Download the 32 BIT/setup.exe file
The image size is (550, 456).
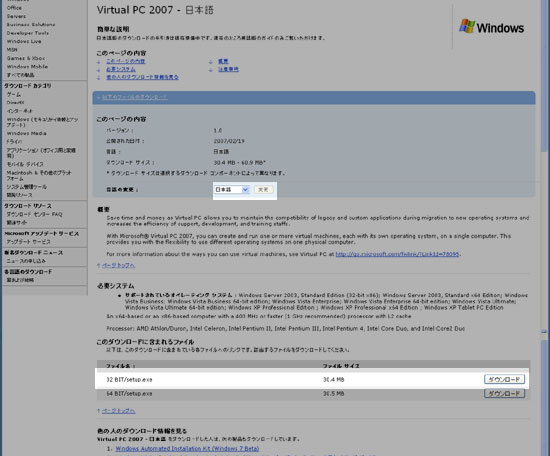[x=504, y=379]
